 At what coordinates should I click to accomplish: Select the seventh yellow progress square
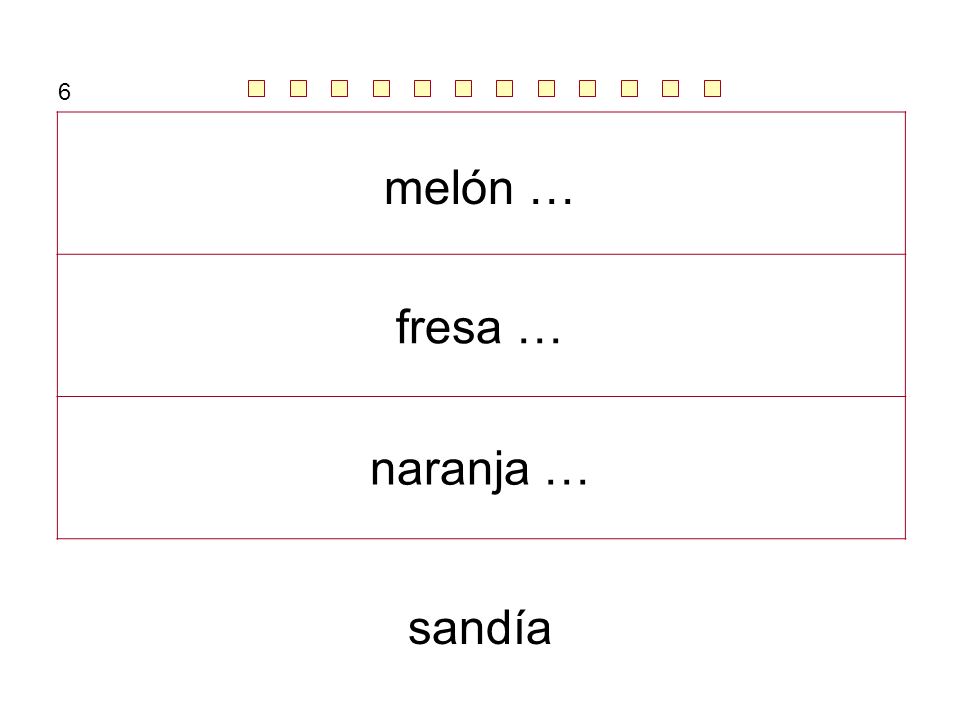pos(504,89)
